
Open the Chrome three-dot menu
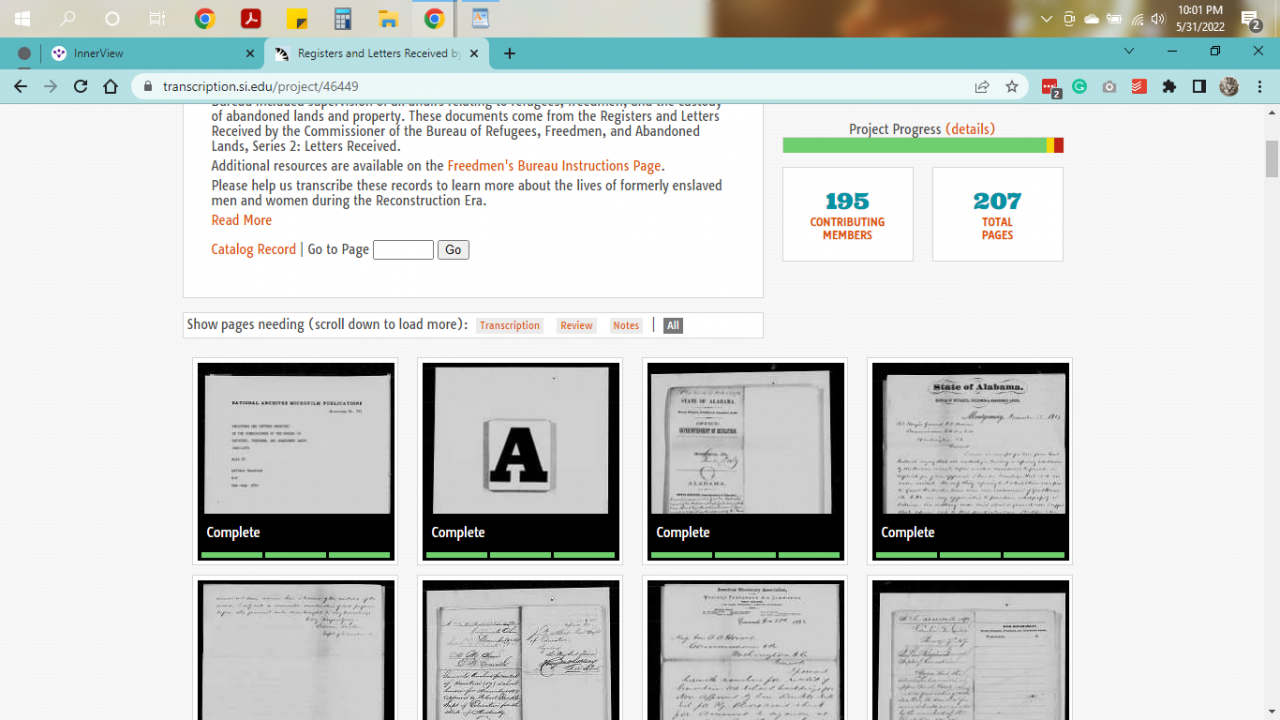click(x=1260, y=87)
